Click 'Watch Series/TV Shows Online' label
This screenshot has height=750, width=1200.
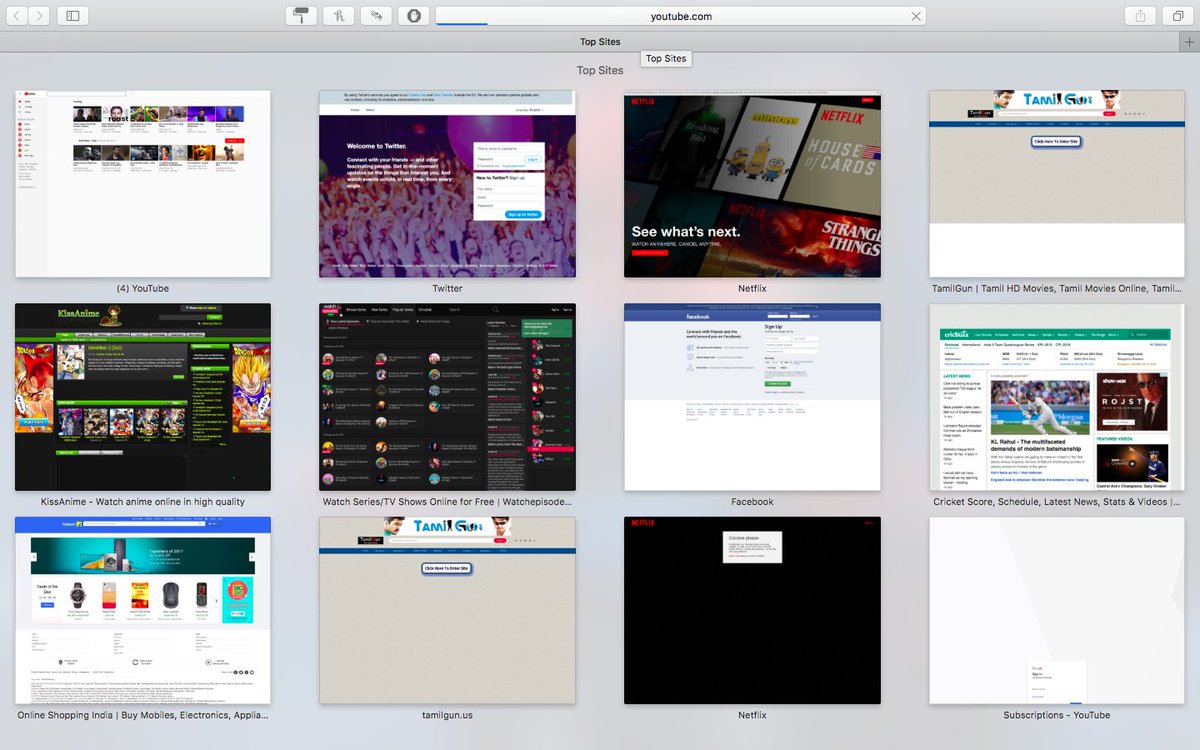tap(447, 502)
